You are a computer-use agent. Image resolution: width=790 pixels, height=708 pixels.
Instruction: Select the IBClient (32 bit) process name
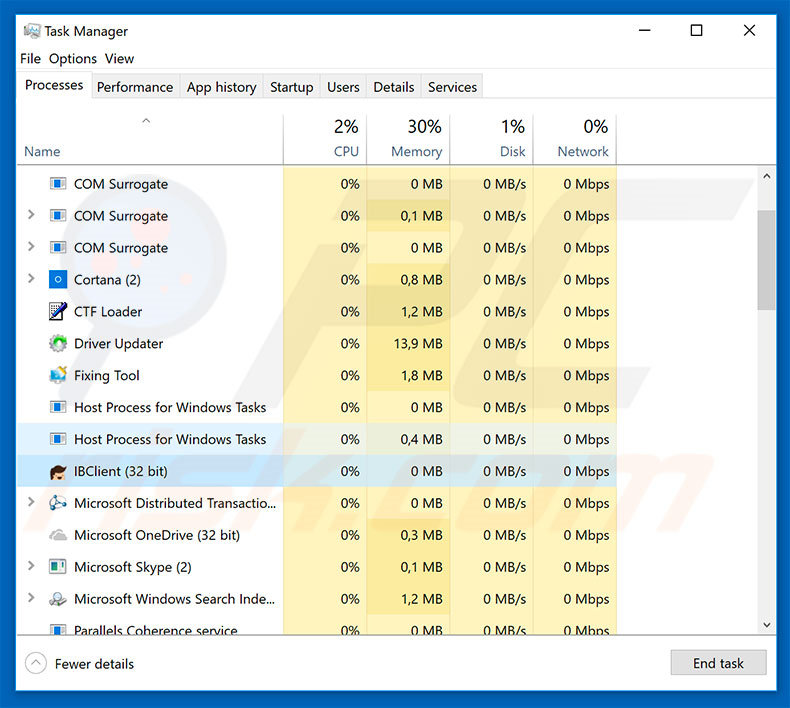(x=120, y=471)
